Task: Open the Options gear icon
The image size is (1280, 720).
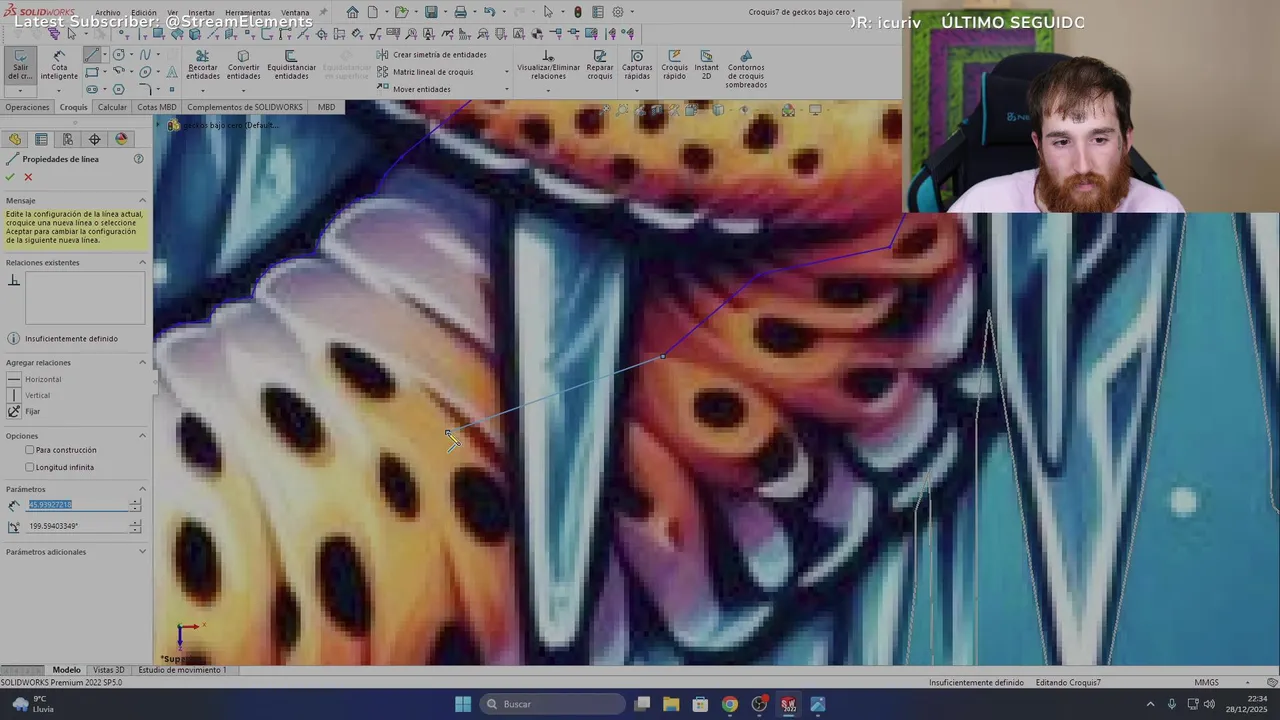Action: (618, 12)
